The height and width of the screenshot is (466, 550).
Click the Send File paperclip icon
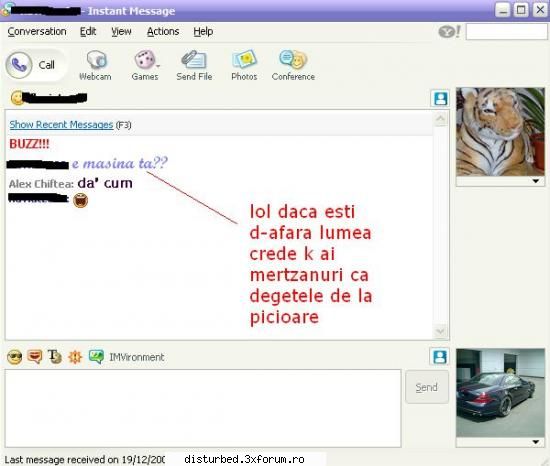point(194,60)
